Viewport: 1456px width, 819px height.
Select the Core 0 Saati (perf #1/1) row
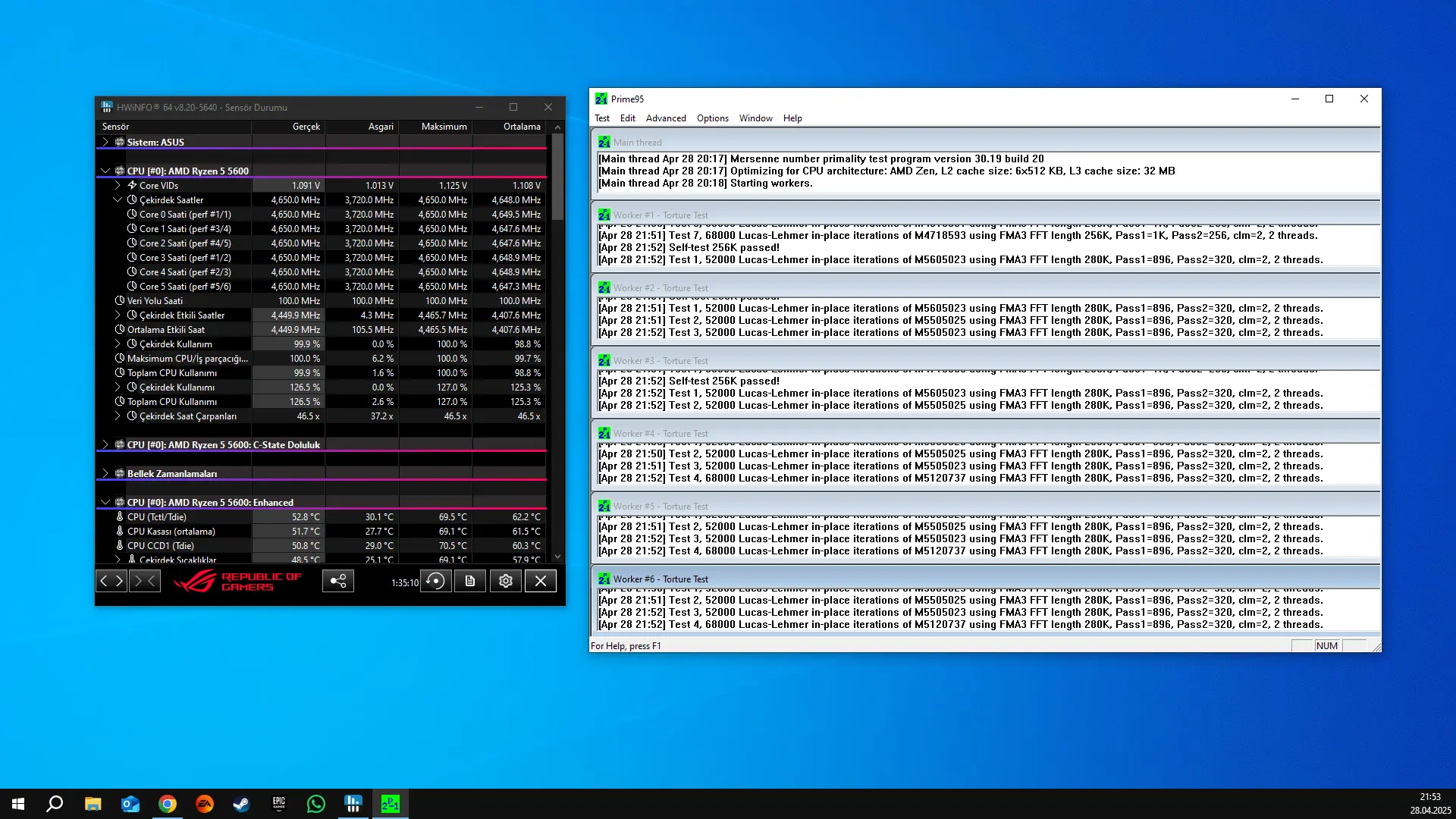pos(321,214)
